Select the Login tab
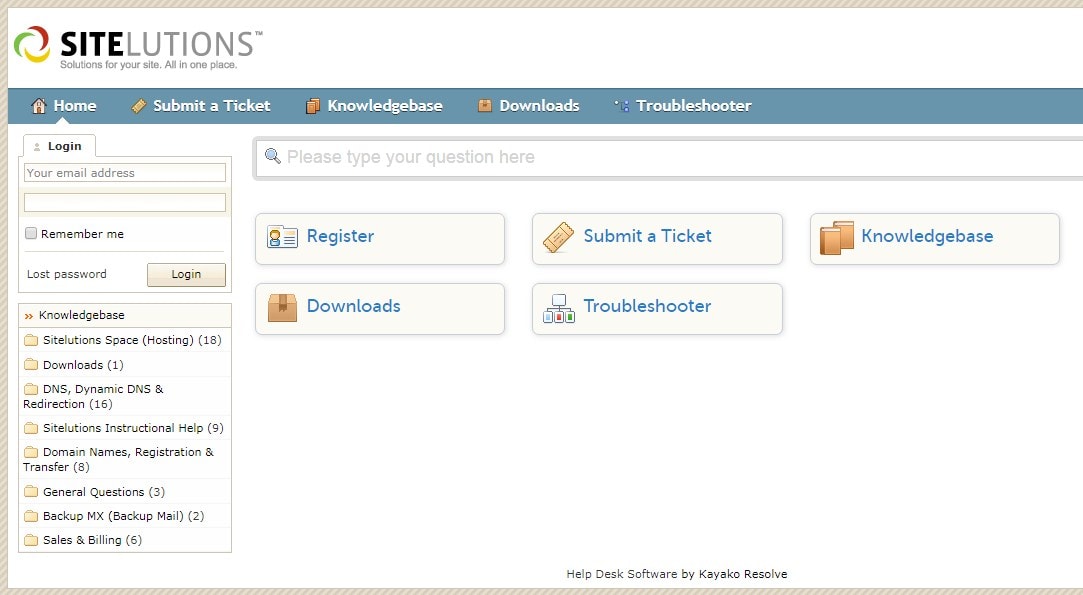This screenshot has height=595, width=1083. (59, 146)
